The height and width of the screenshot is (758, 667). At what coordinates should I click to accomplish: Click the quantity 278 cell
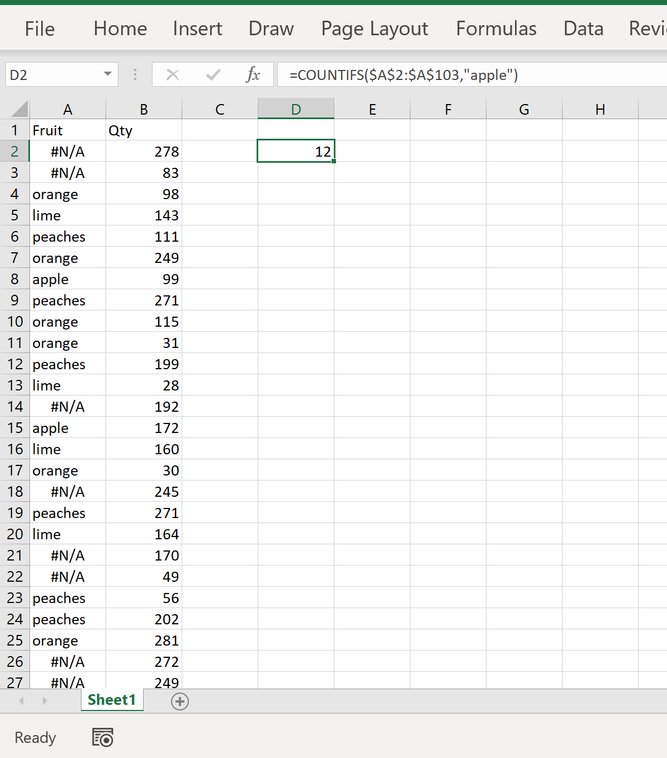pyautogui.click(x=144, y=152)
